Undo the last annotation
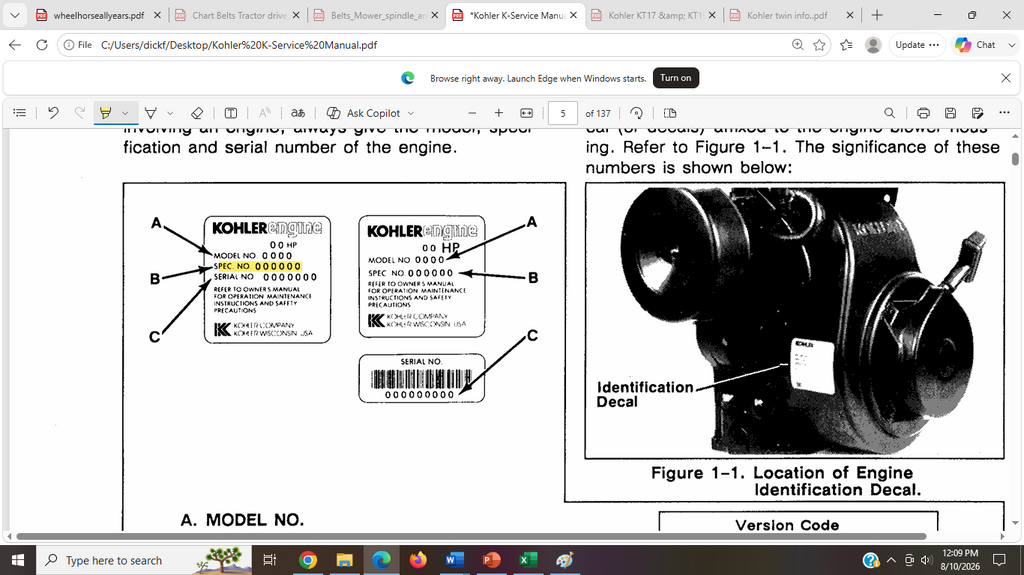Image resolution: width=1024 pixels, height=575 pixels. 53,113
